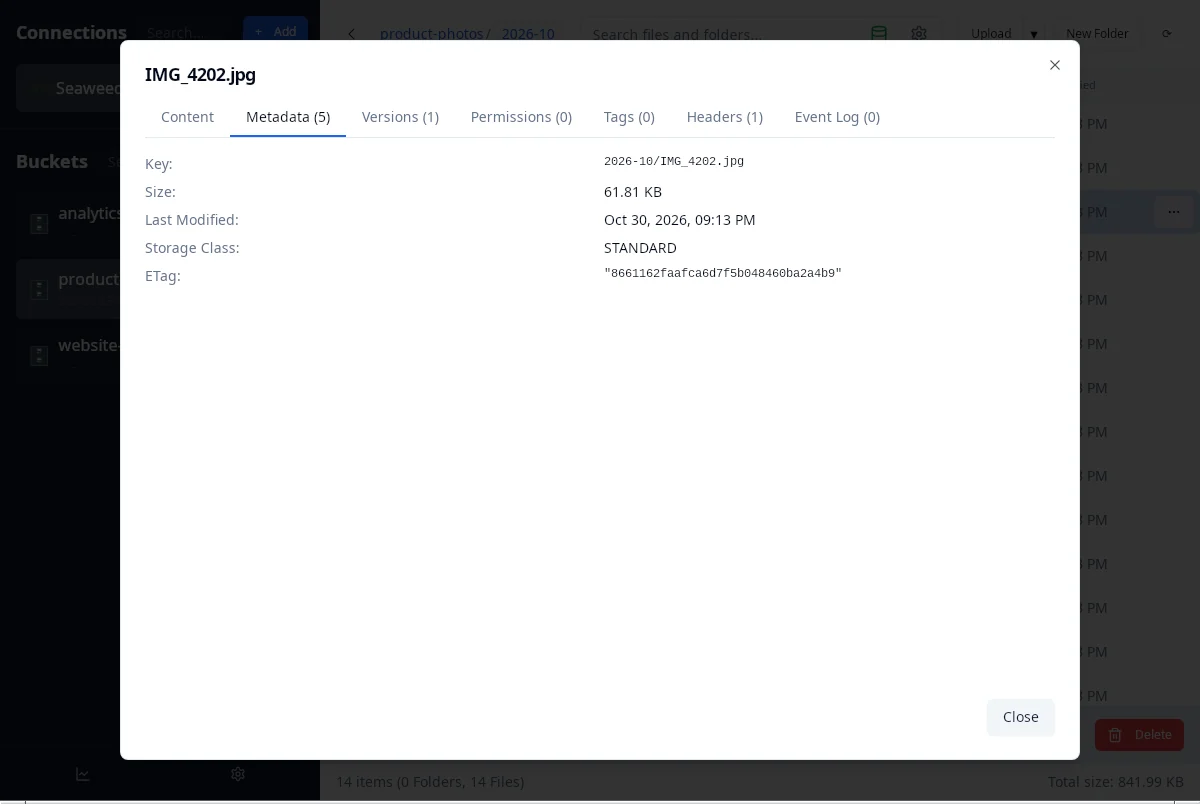Open settings gear next to search bar
This screenshot has height=804, width=1200.
(x=919, y=34)
